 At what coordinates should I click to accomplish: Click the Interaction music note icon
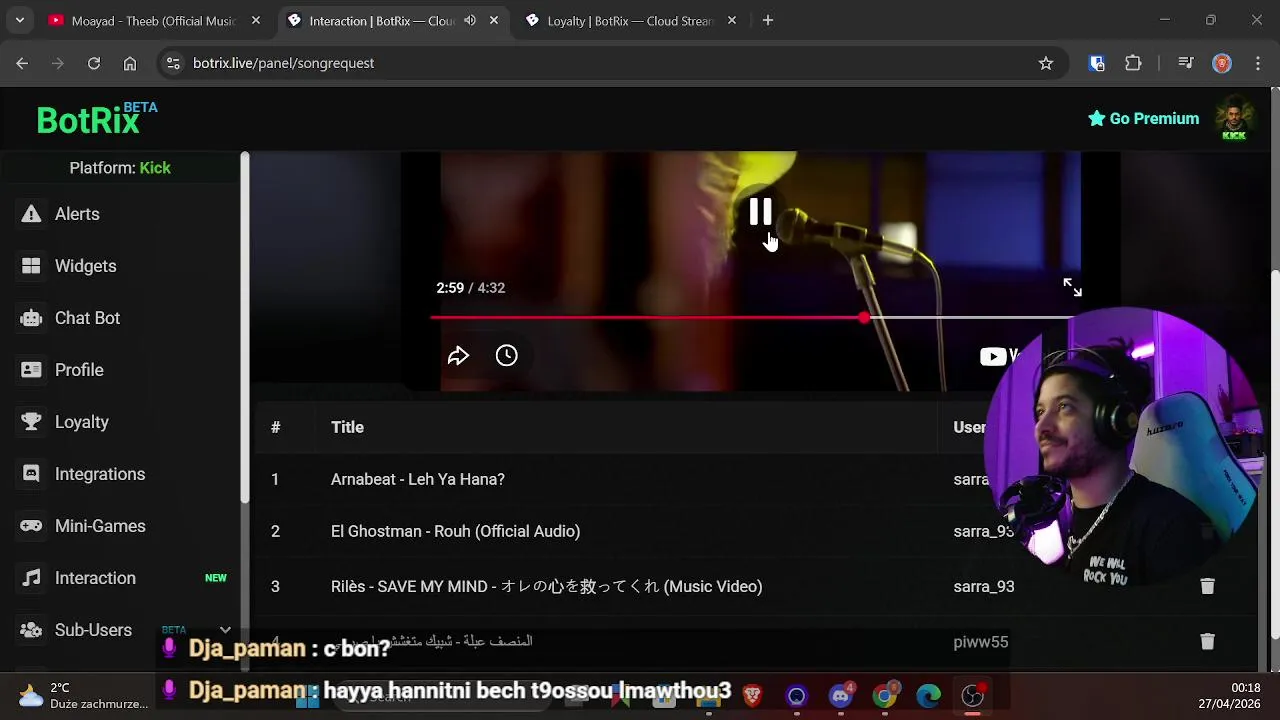click(31, 578)
